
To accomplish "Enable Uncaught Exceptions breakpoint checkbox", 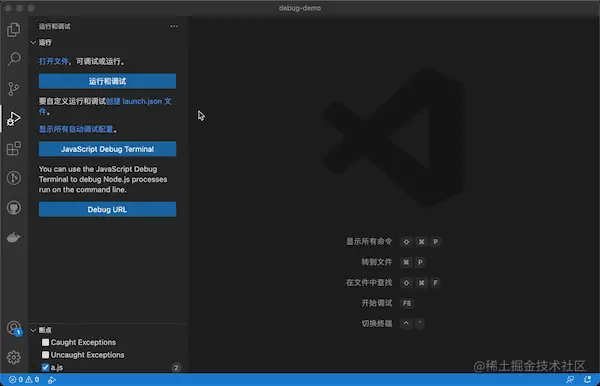I will (x=46, y=355).
